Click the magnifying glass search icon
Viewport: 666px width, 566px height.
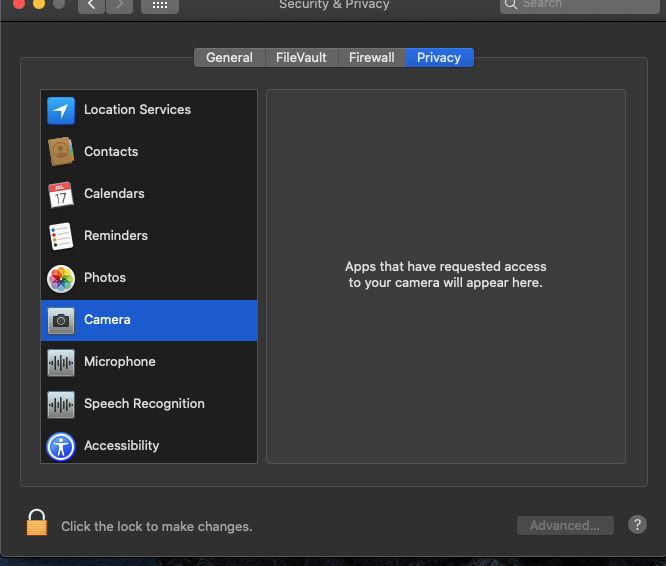pos(511,5)
